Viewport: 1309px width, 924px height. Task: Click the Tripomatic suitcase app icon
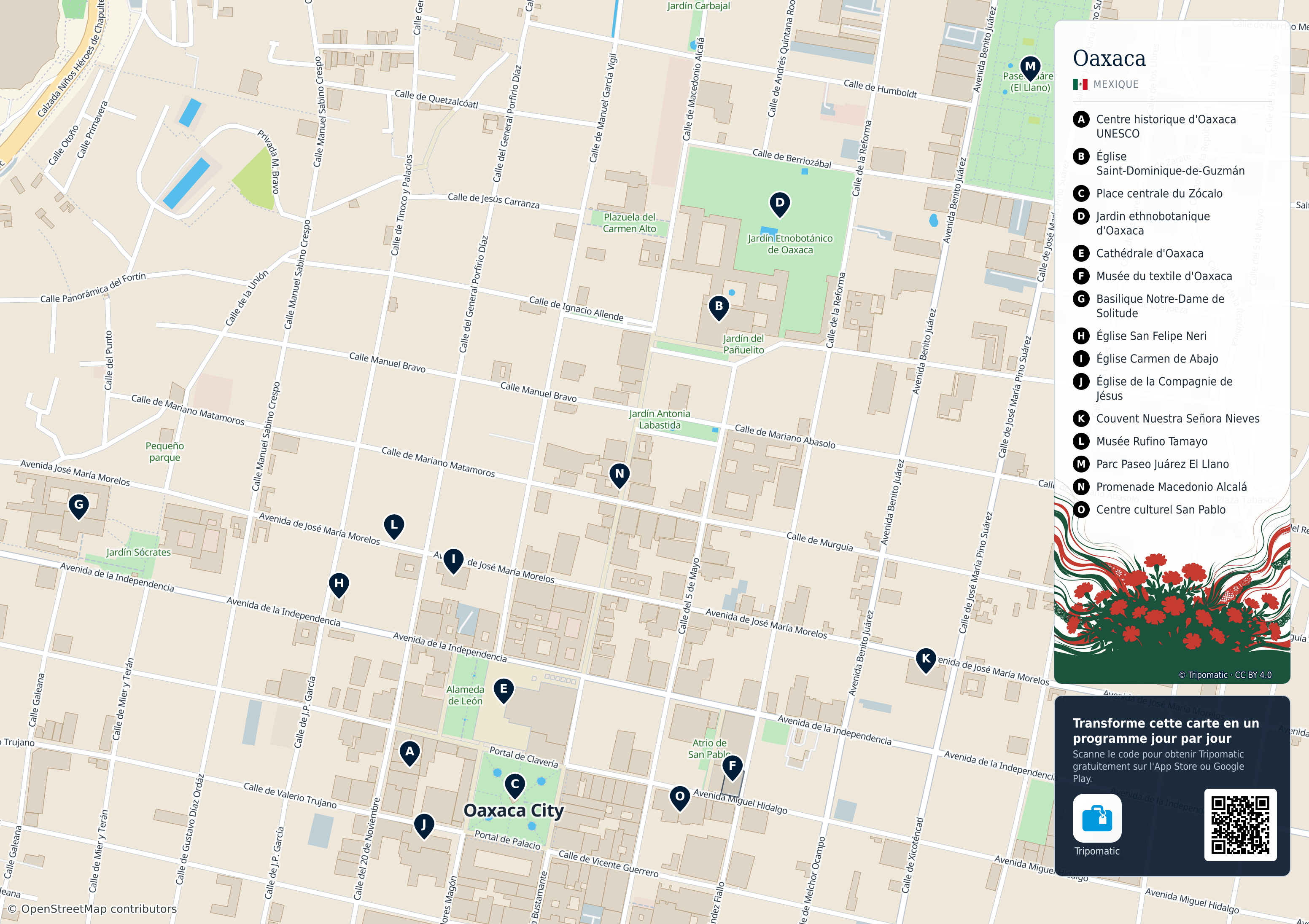pos(1097,818)
